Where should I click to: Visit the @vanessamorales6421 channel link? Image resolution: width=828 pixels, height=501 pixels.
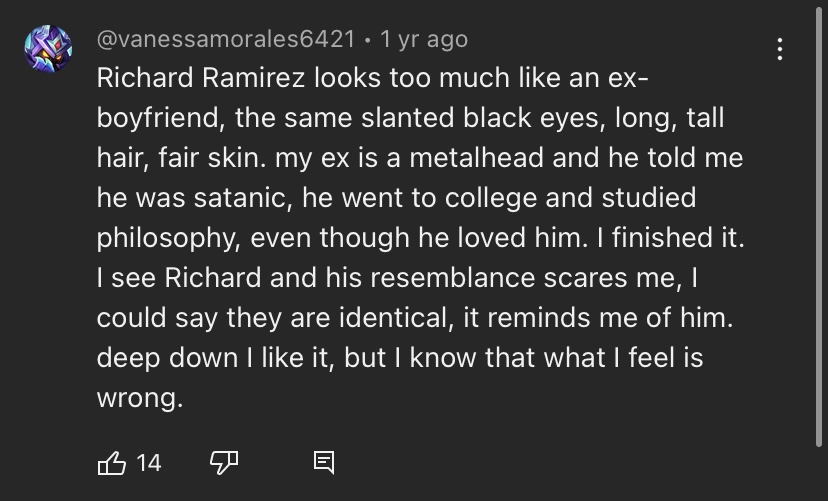225,39
